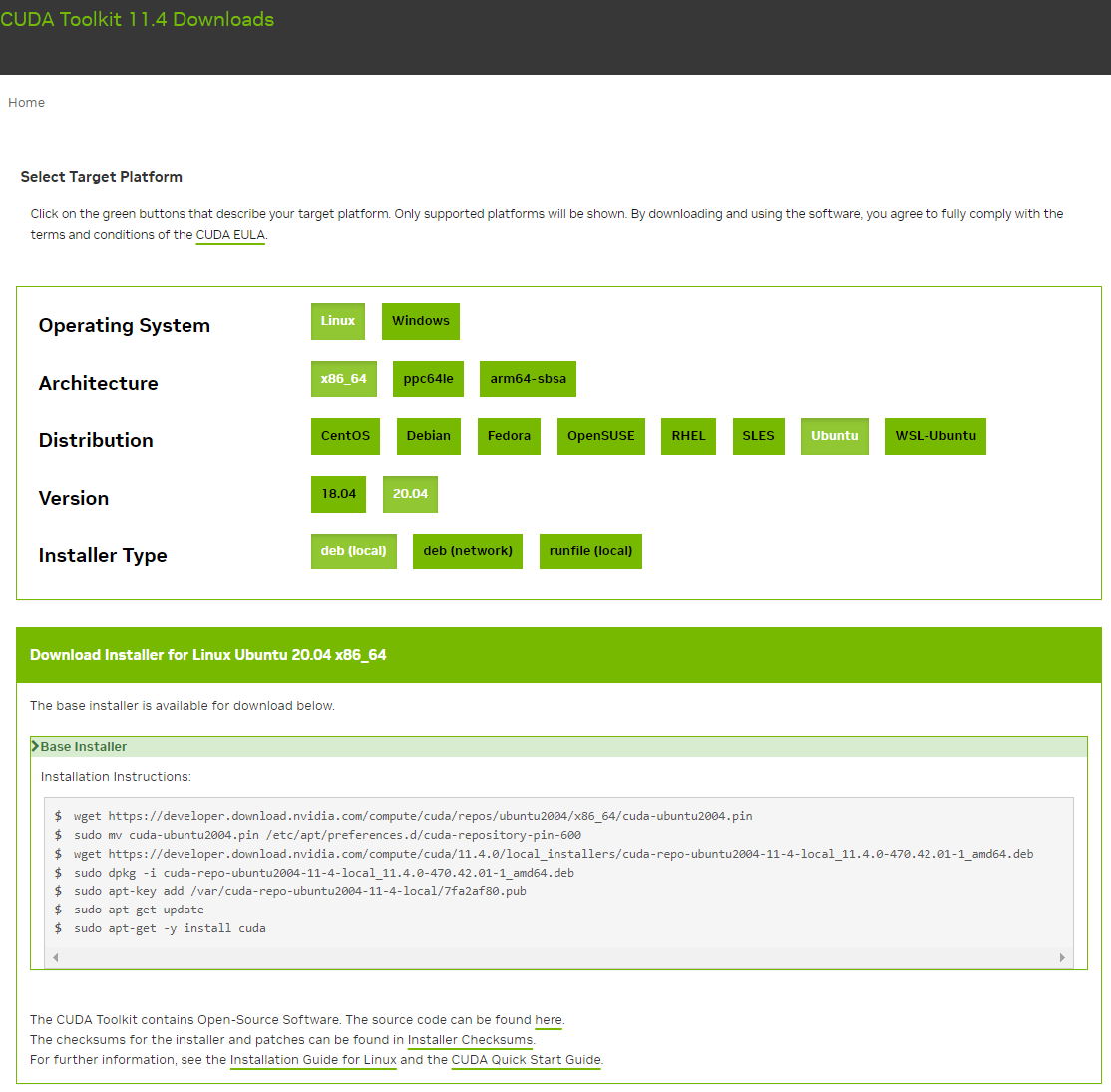Select OpenSUSE distribution
Screen dimensions: 1111x1092
click(600, 436)
